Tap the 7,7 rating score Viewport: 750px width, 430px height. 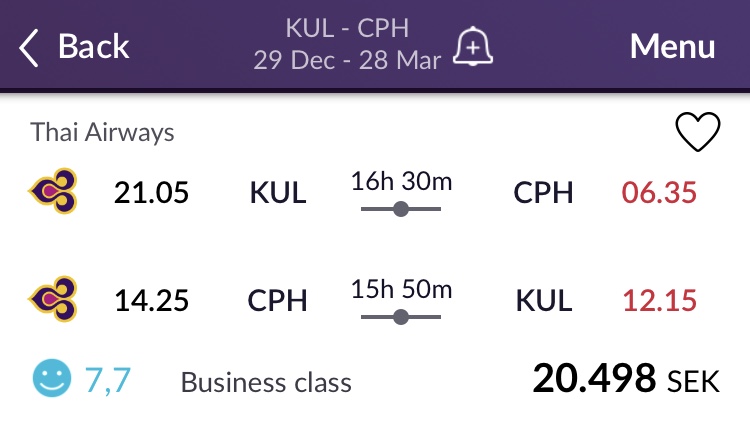106,381
